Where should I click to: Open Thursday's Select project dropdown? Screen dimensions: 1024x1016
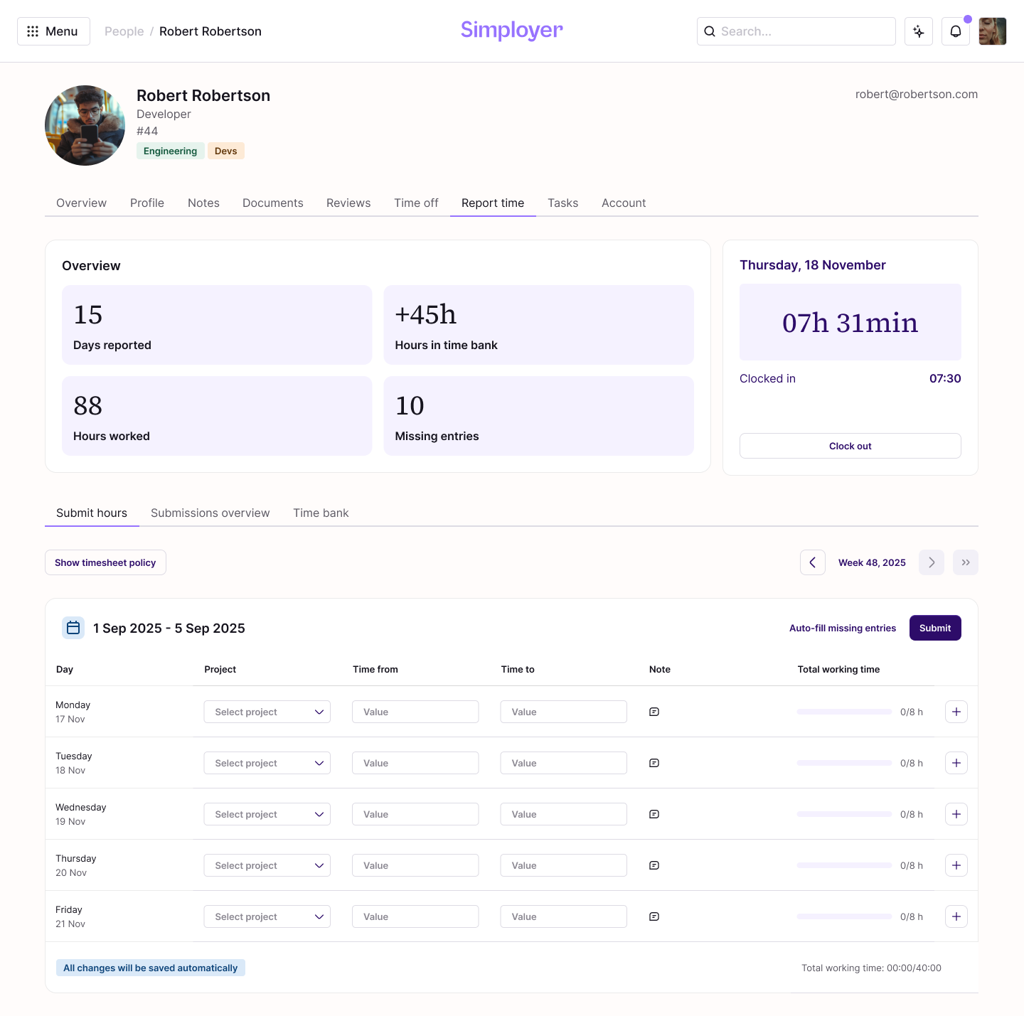pyautogui.click(x=267, y=865)
